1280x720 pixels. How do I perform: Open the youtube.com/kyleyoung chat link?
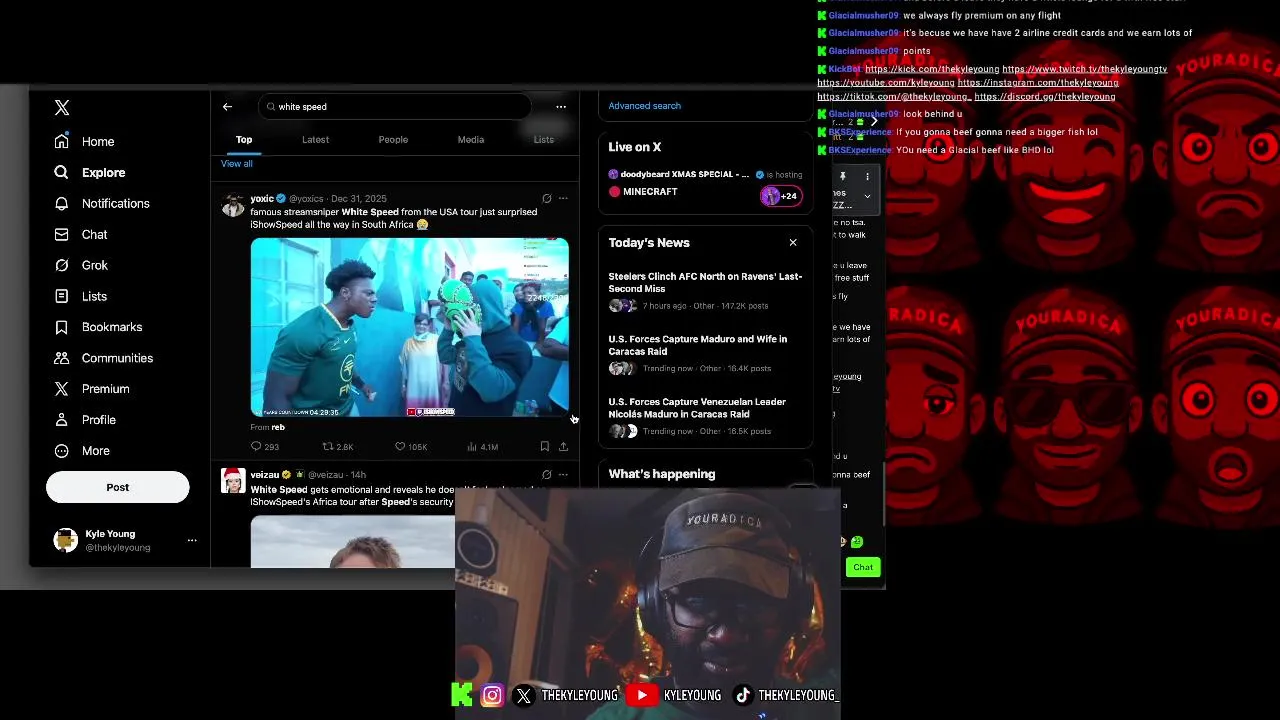886,83
